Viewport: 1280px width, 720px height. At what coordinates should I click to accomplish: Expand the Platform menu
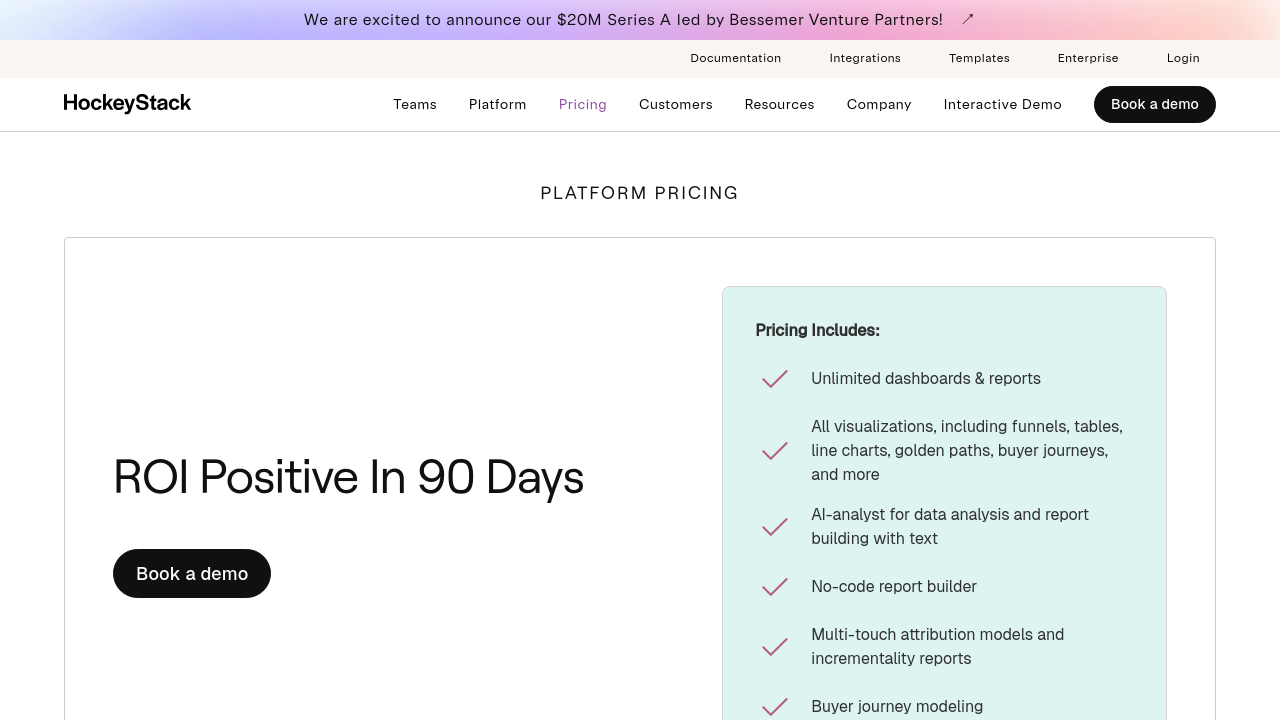coord(498,105)
